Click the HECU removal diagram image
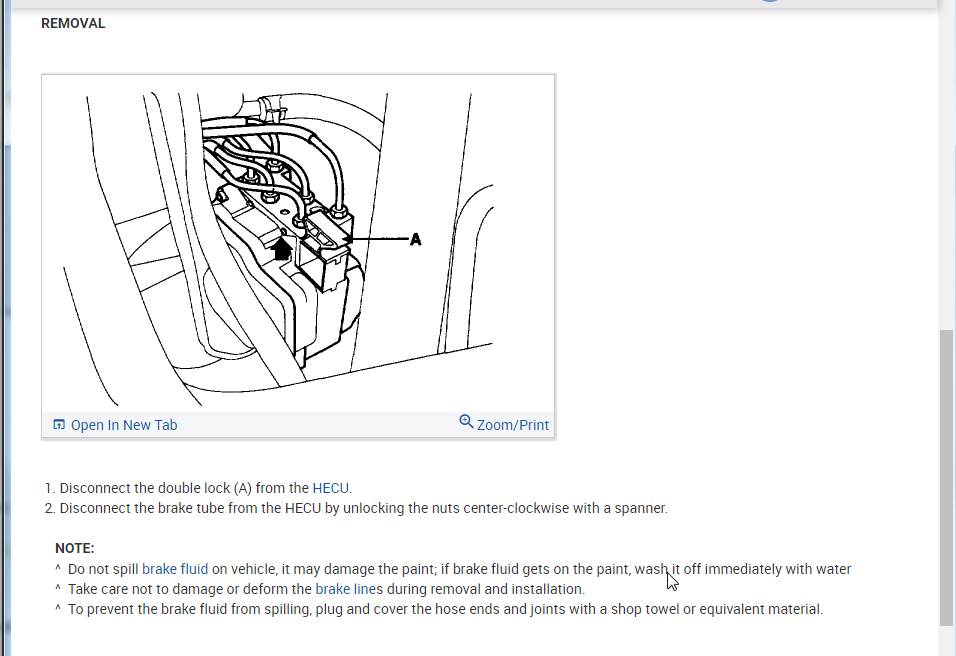The width and height of the screenshot is (956, 656). click(298, 244)
